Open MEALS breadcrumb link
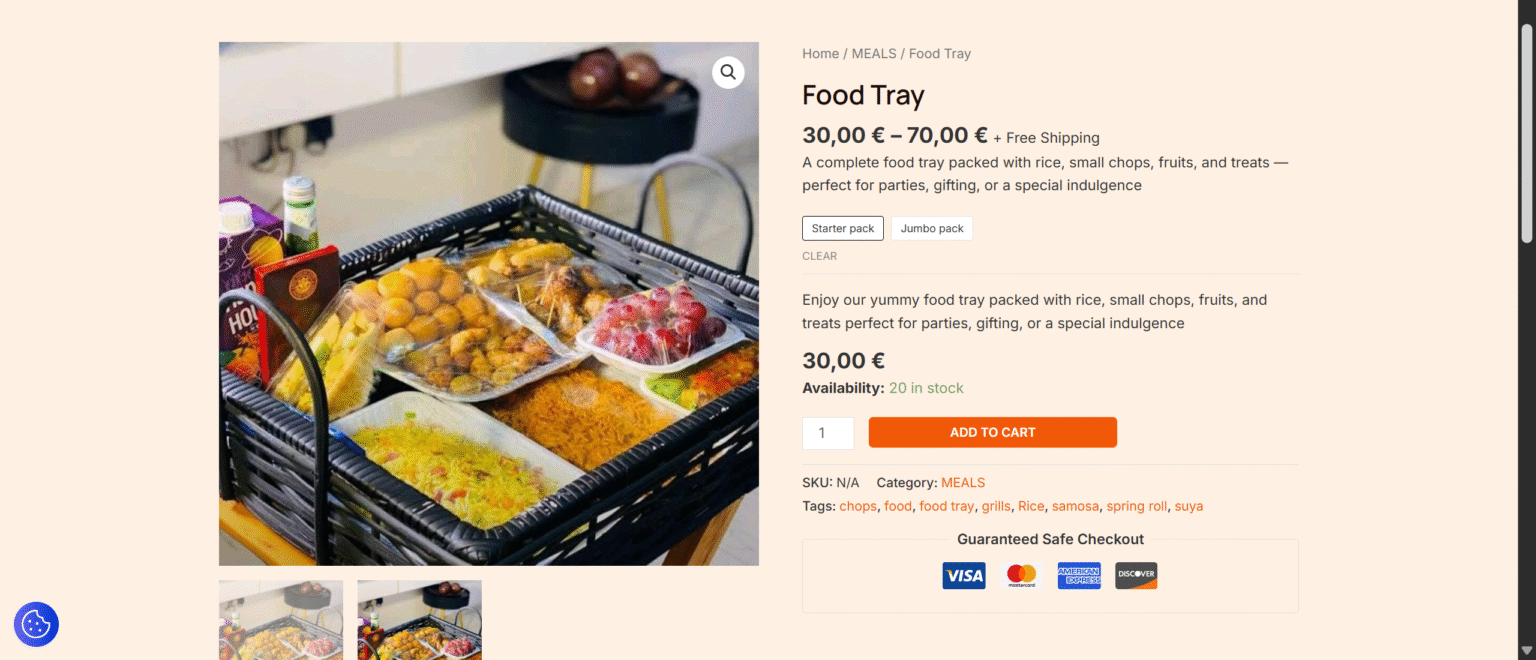Image resolution: width=1536 pixels, height=660 pixels. 873,54
